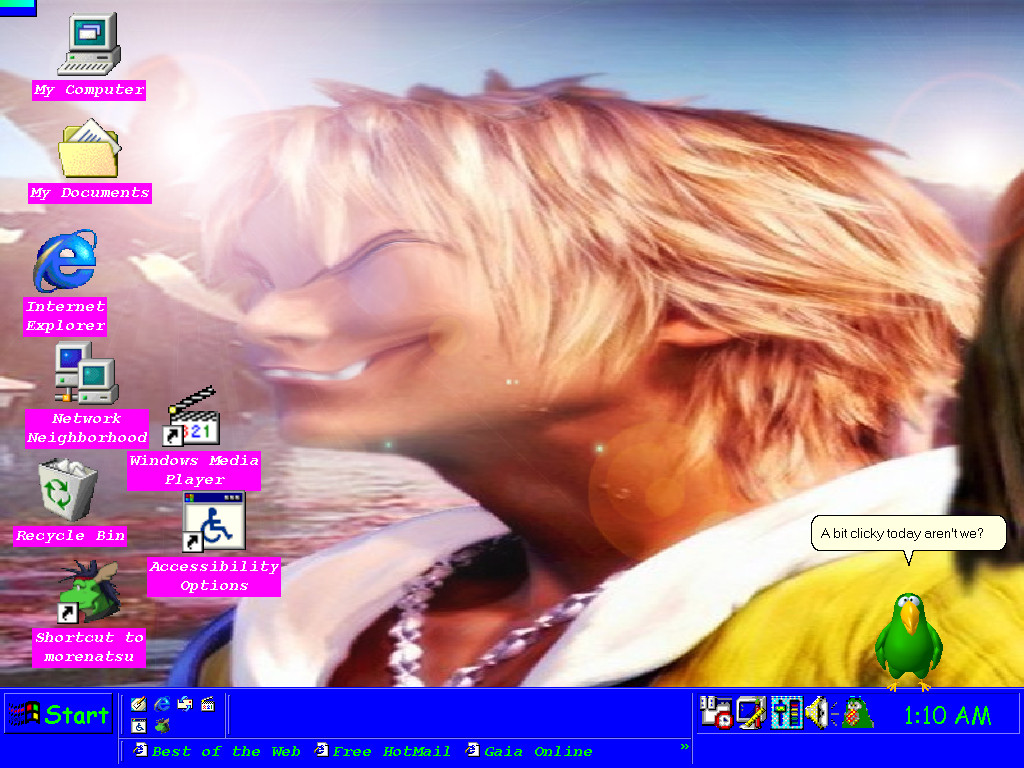The image size is (1024, 768).
Task: Click the speaker volume tray icon
Action: (820, 712)
